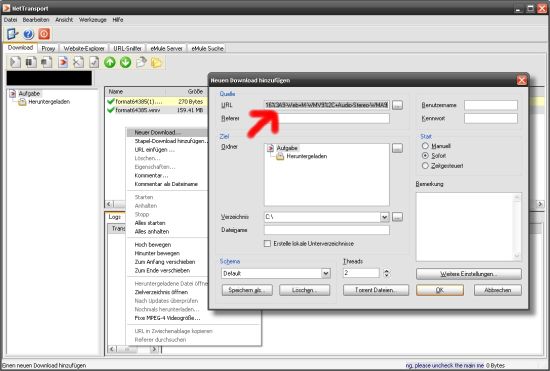Switch to the Proxy tab
The image size is (550, 371).
pyautogui.click(x=48, y=48)
